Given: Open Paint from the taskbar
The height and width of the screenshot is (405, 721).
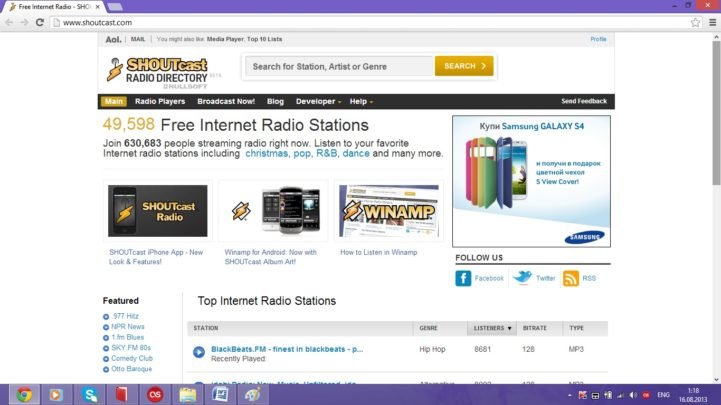Looking at the screenshot, I should click(x=253, y=394).
